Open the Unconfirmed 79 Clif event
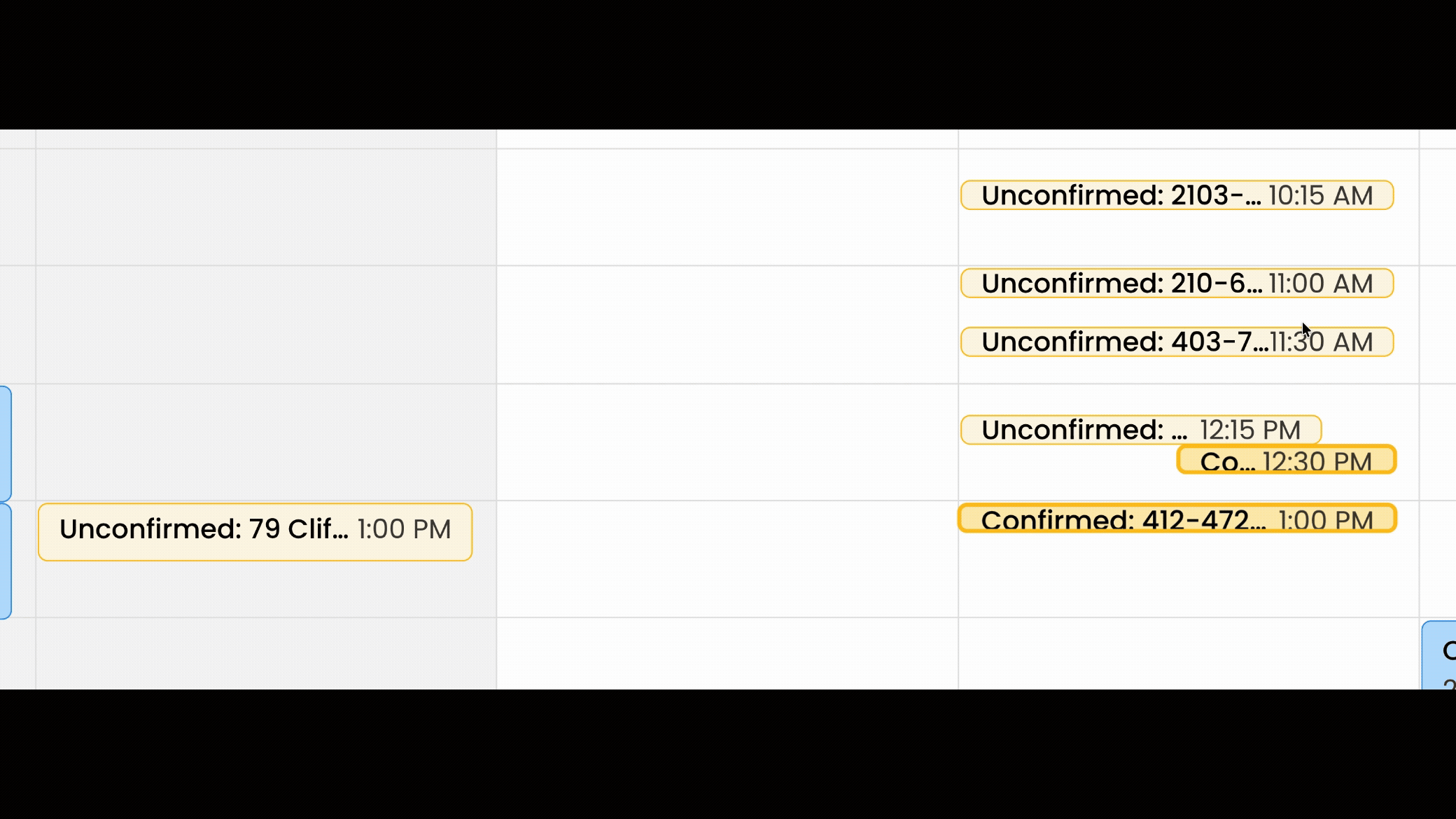 click(255, 531)
